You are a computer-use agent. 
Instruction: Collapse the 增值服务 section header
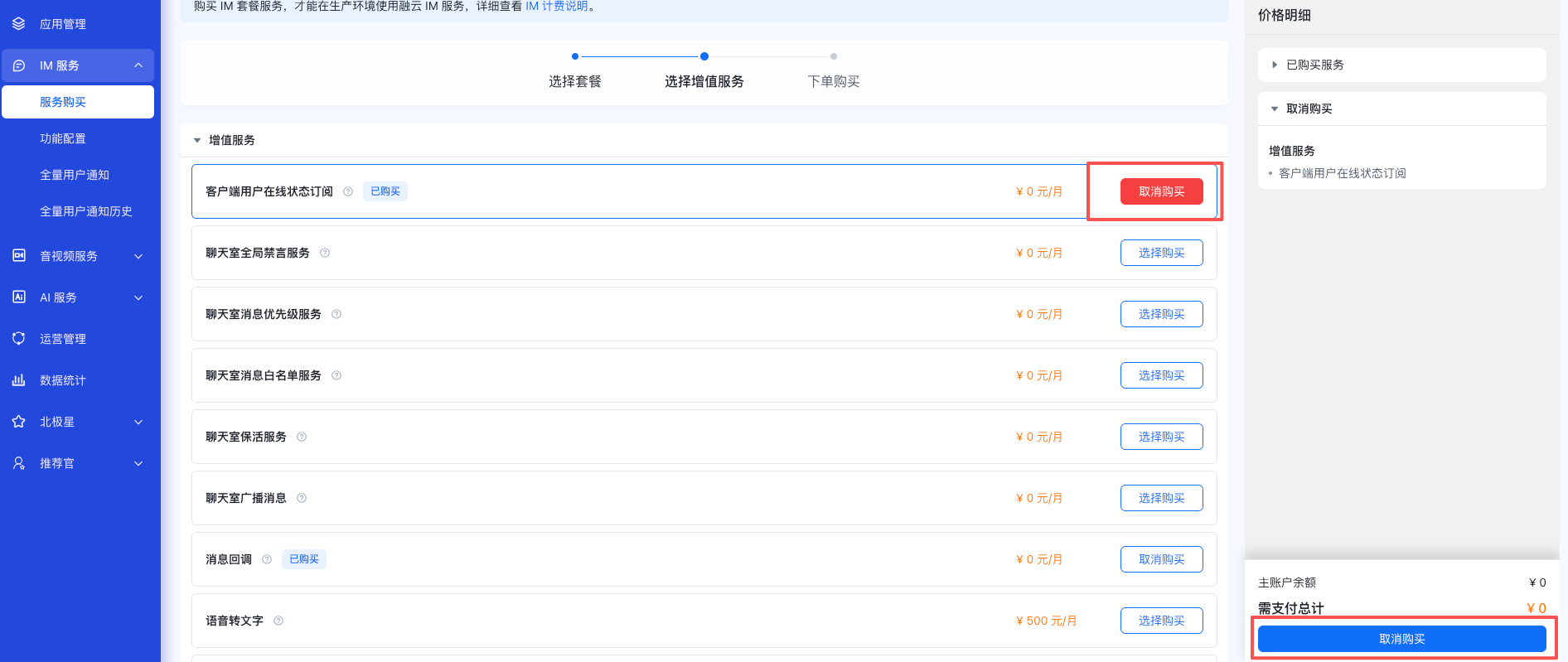[197, 140]
